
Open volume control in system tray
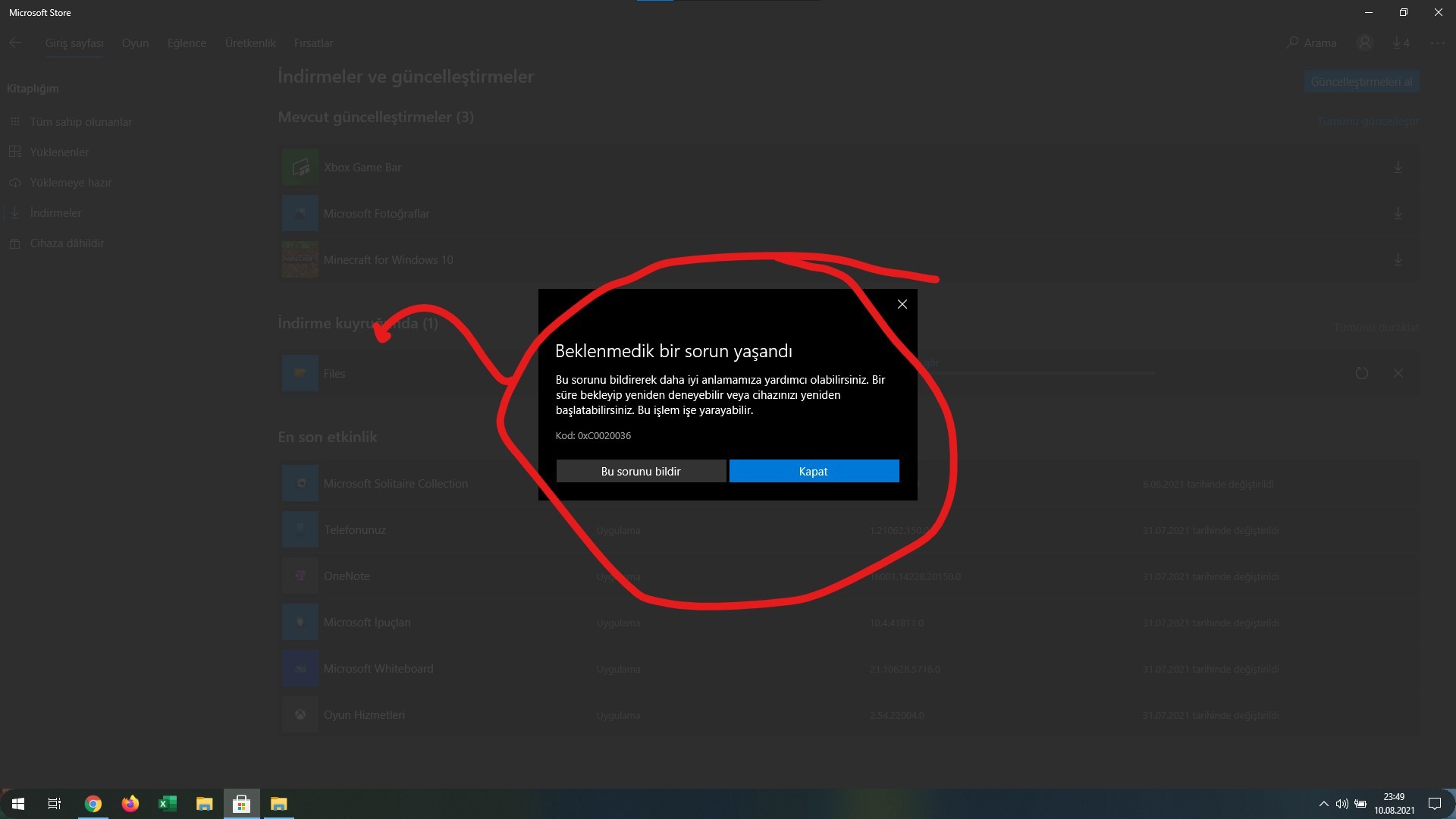point(1341,804)
